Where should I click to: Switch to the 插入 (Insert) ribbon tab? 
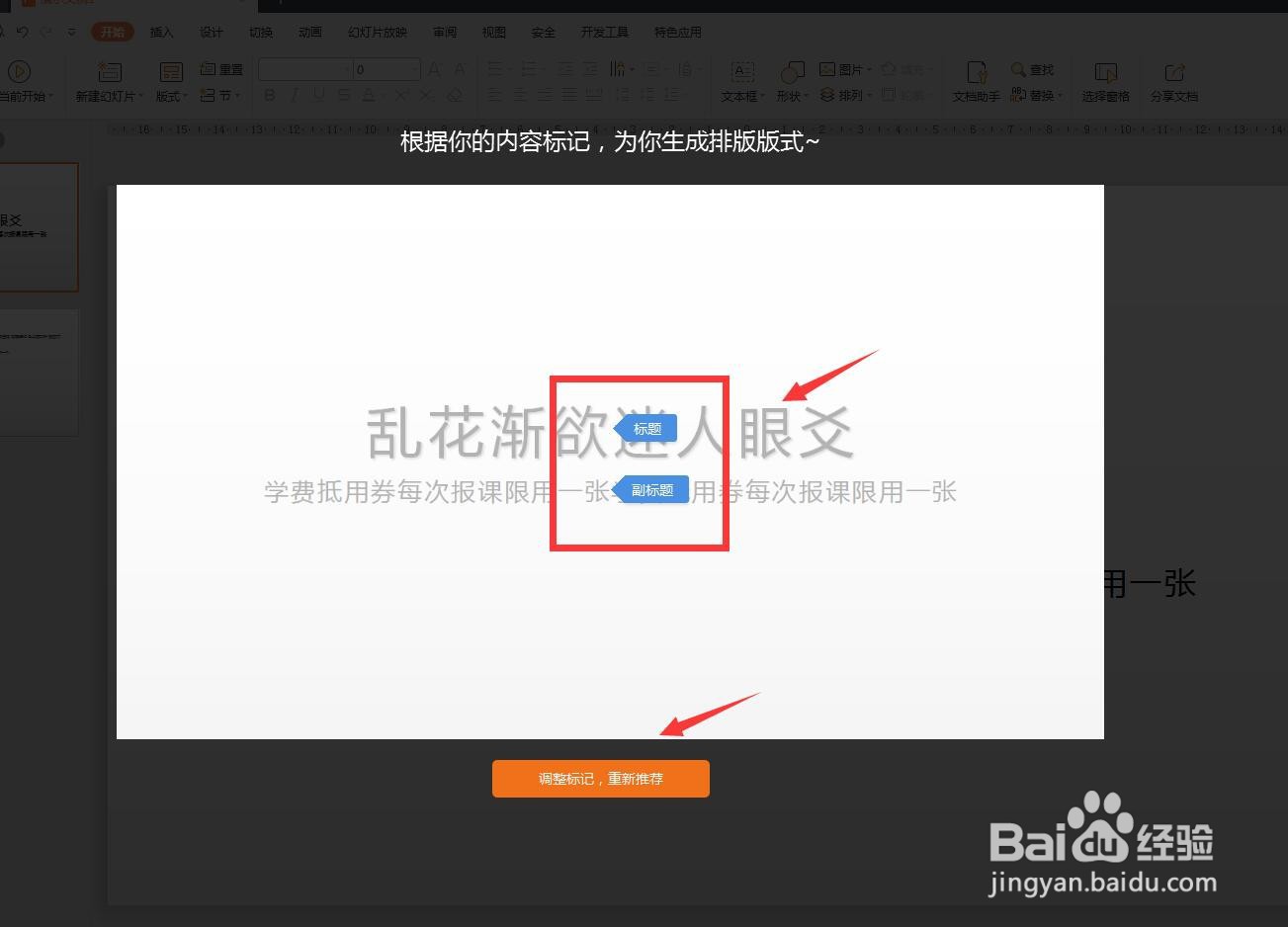point(161,32)
